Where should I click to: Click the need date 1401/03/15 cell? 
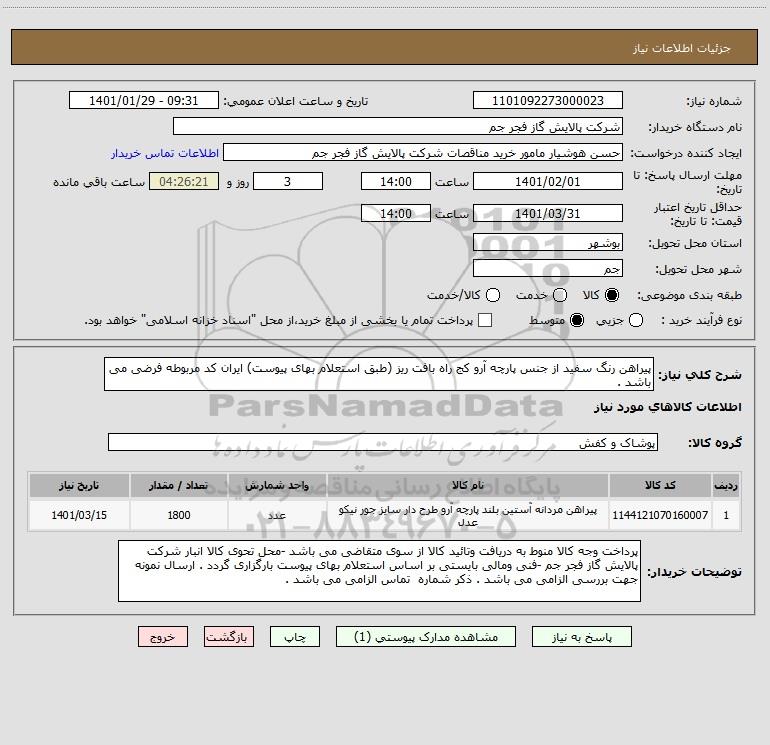(79, 515)
